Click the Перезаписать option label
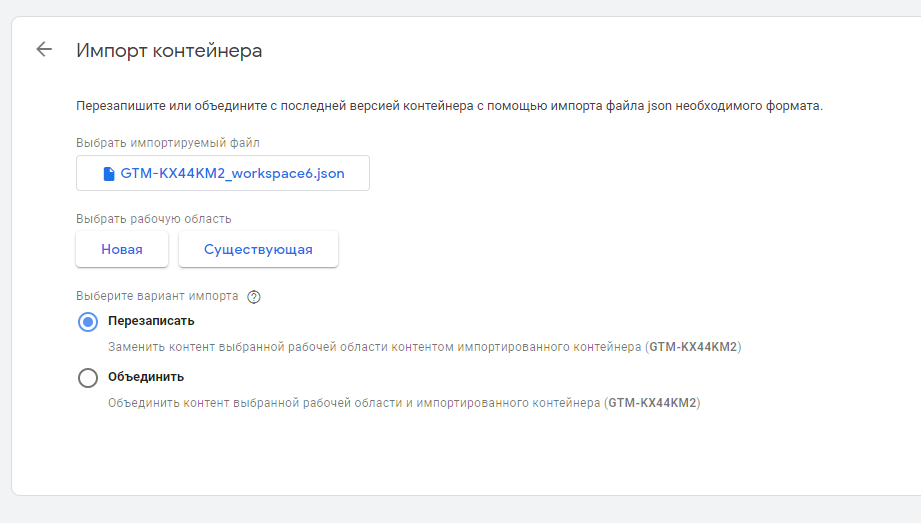The height and width of the screenshot is (523, 921). tap(151, 321)
